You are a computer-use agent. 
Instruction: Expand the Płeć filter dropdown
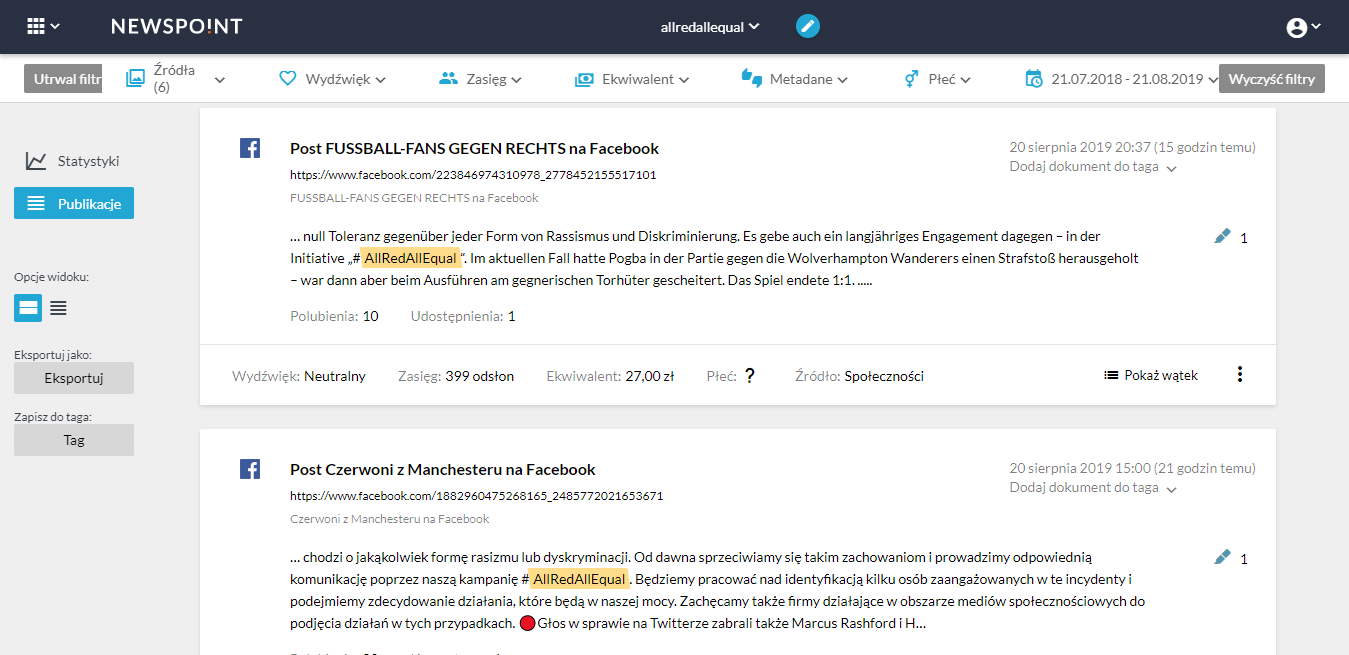(938, 79)
